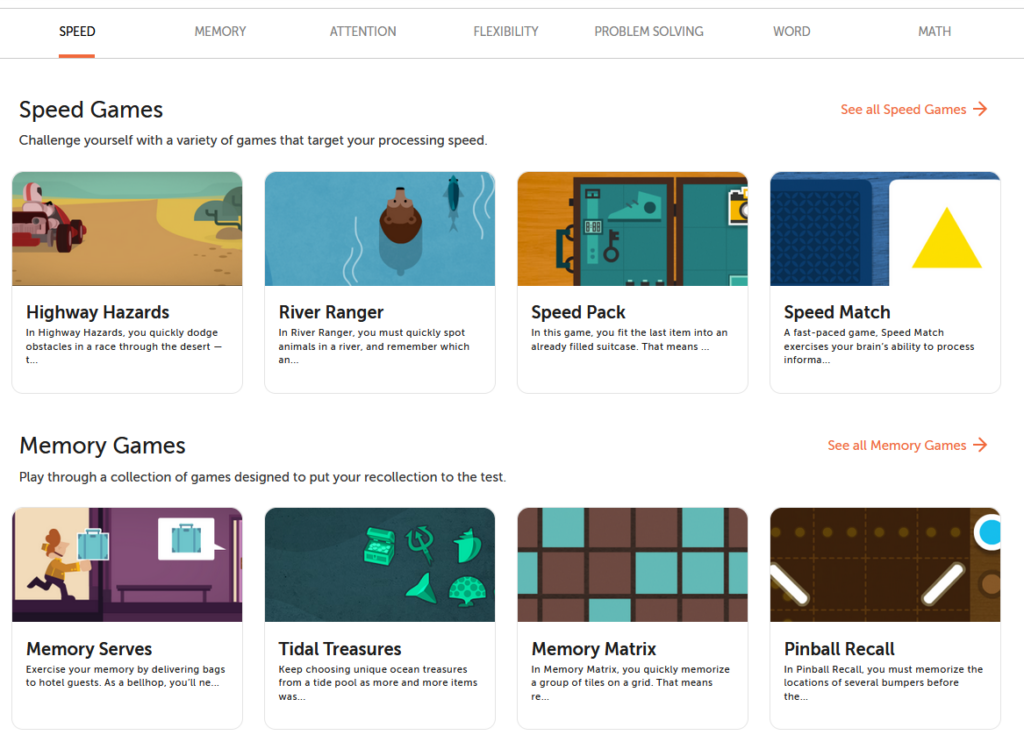1024x735 pixels.
Task: Click the arrow icon beside See all Memory Games
Action: pyautogui.click(x=980, y=445)
